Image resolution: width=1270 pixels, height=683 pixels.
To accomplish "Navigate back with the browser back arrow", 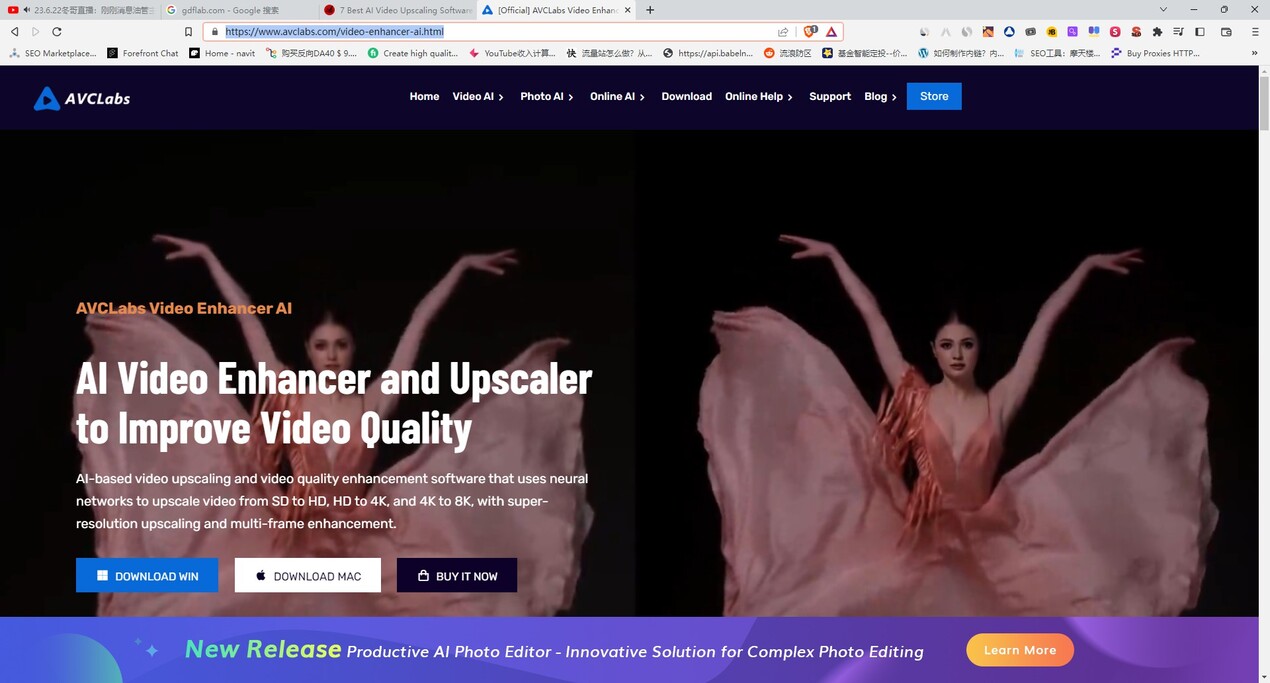I will pyautogui.click(x=14, y=31).
